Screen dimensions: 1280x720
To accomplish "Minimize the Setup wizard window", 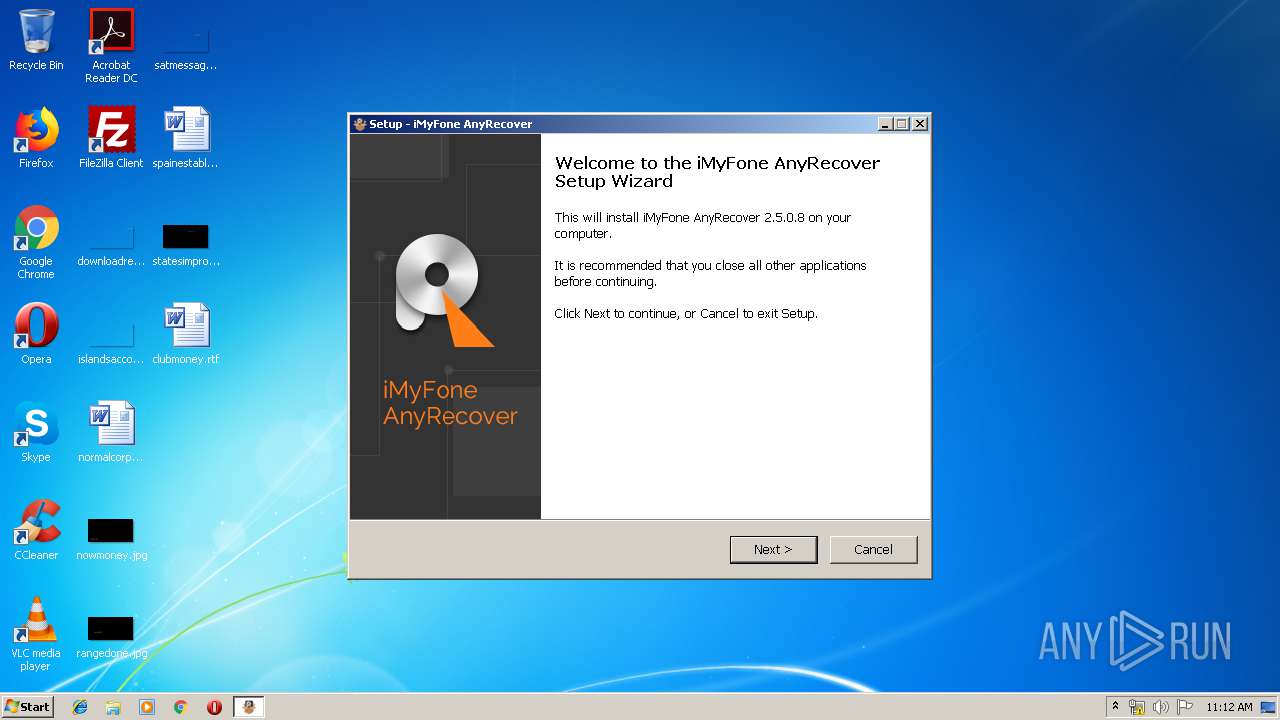I will pyautogui.click(x=885, y=124).
